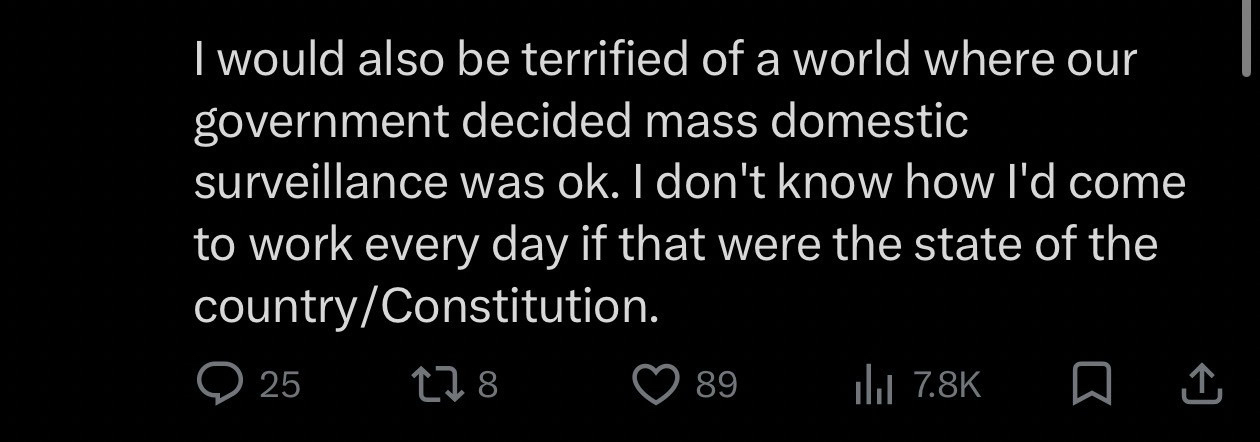Click the repost count of 8

pos(487,385)
